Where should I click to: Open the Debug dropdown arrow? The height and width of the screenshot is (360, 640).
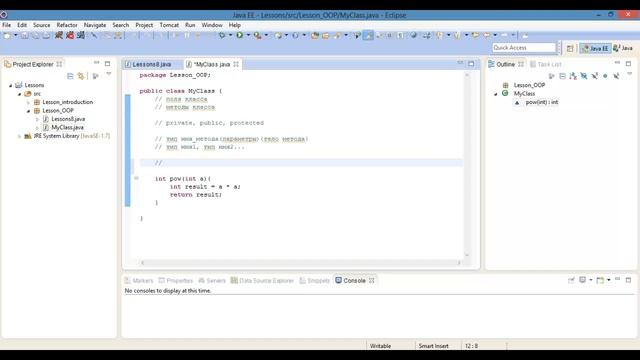click(230, 36)
